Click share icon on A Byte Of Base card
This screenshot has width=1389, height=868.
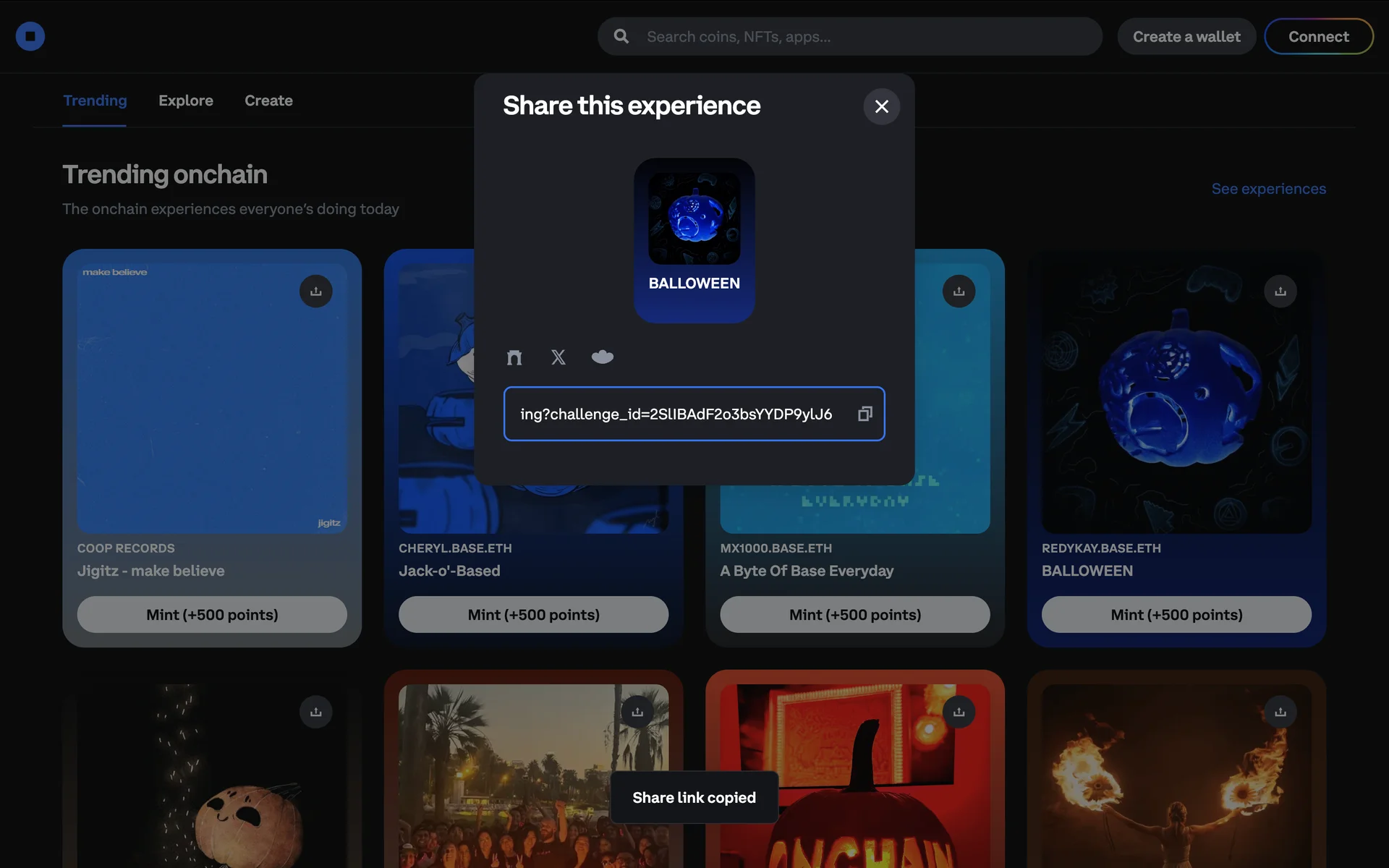[959, 292]
